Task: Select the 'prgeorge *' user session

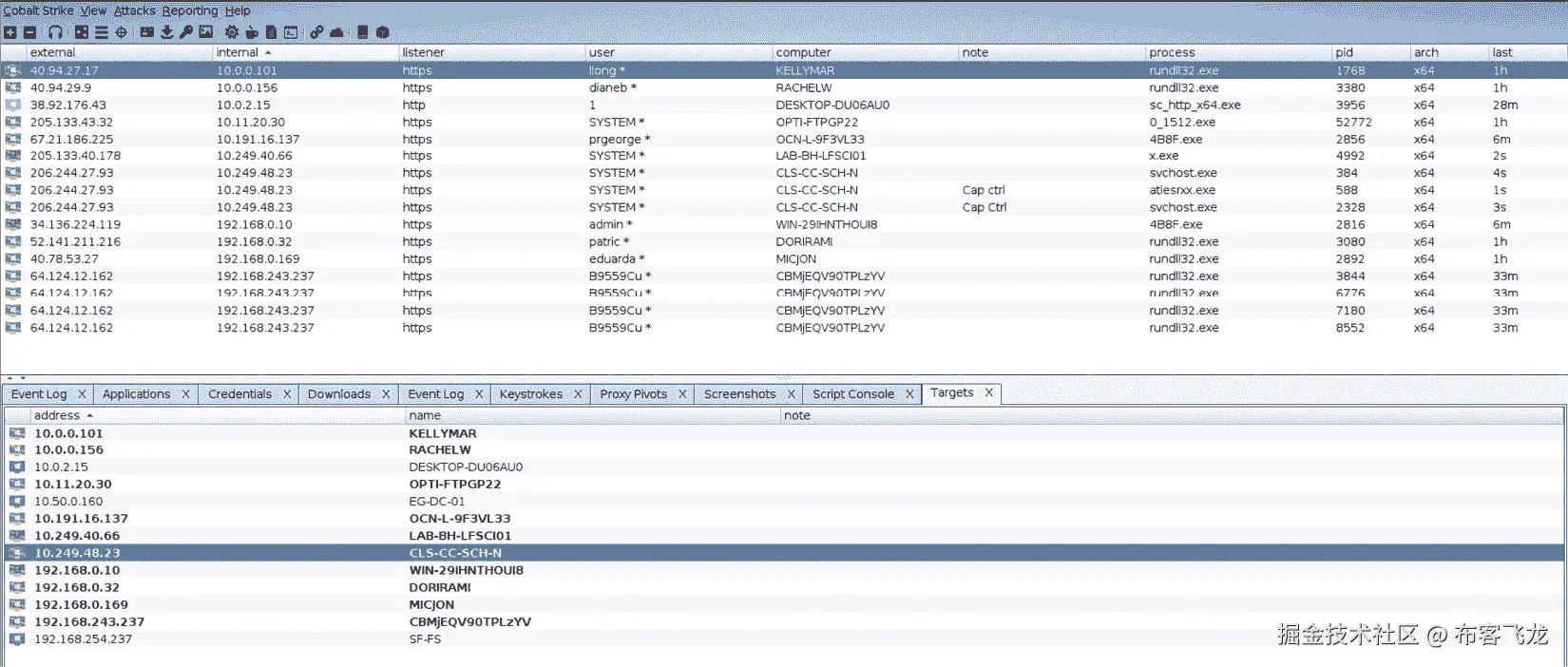Action: (784, 139)
